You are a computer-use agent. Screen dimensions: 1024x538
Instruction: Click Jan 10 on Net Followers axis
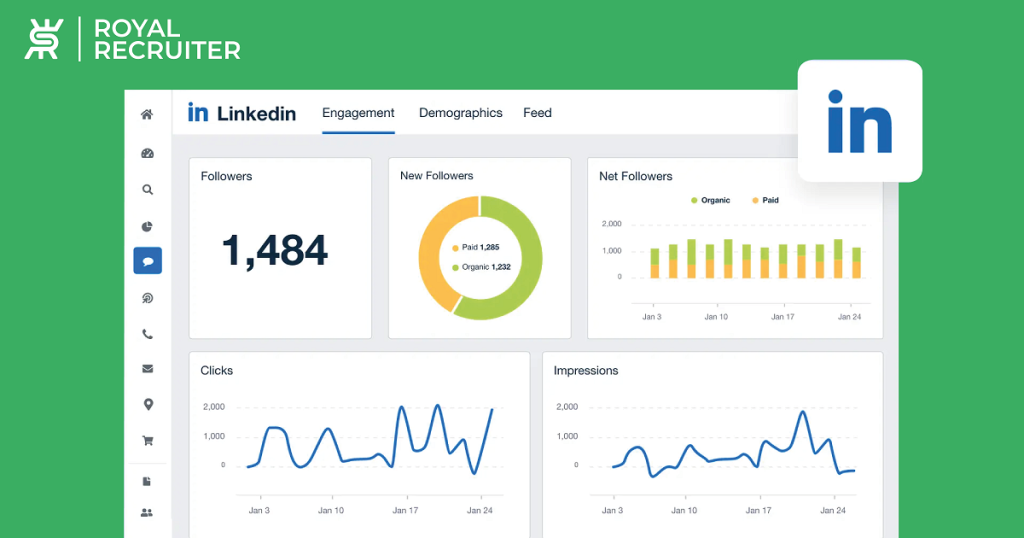click(x=716, y=317)
